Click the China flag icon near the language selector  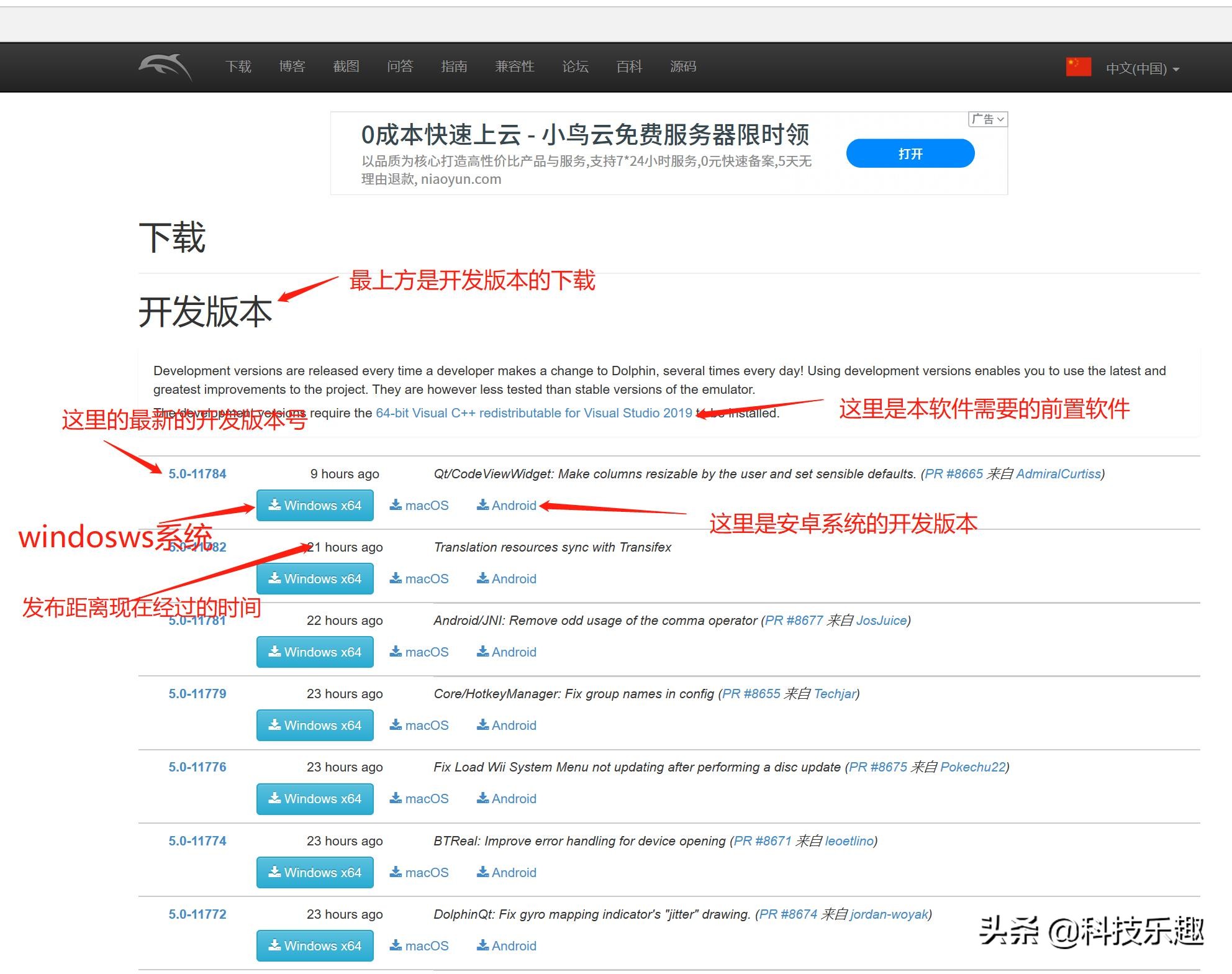point(1077,66)
